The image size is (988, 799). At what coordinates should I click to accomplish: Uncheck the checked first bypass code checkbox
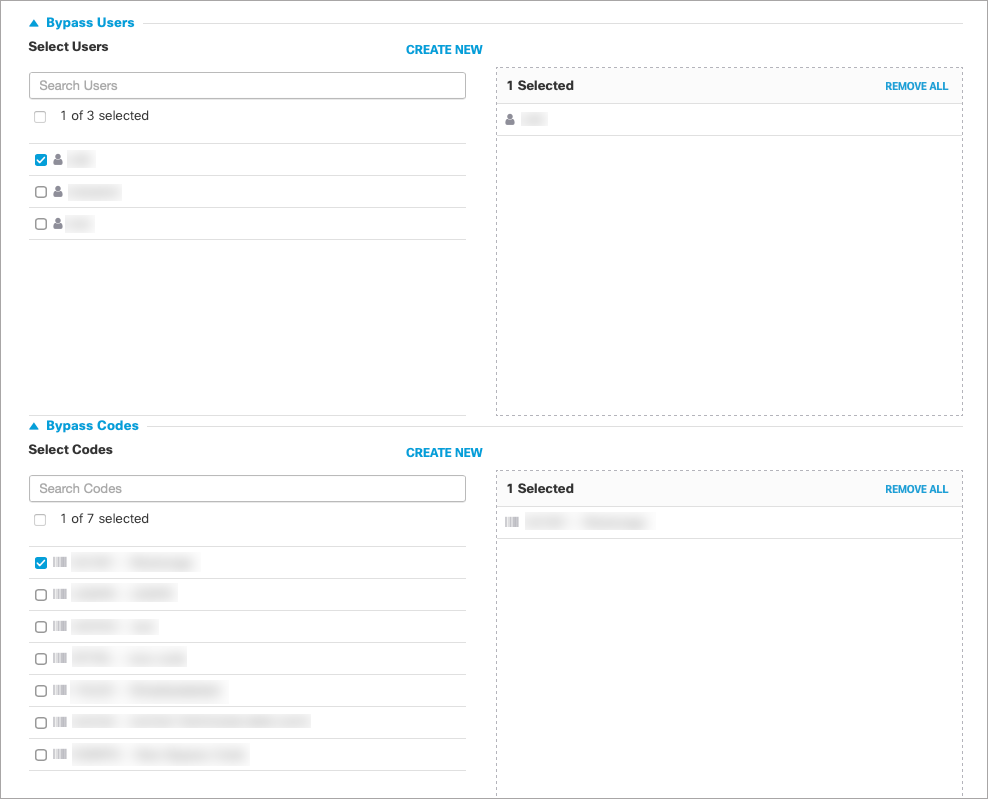pos(41,563)
